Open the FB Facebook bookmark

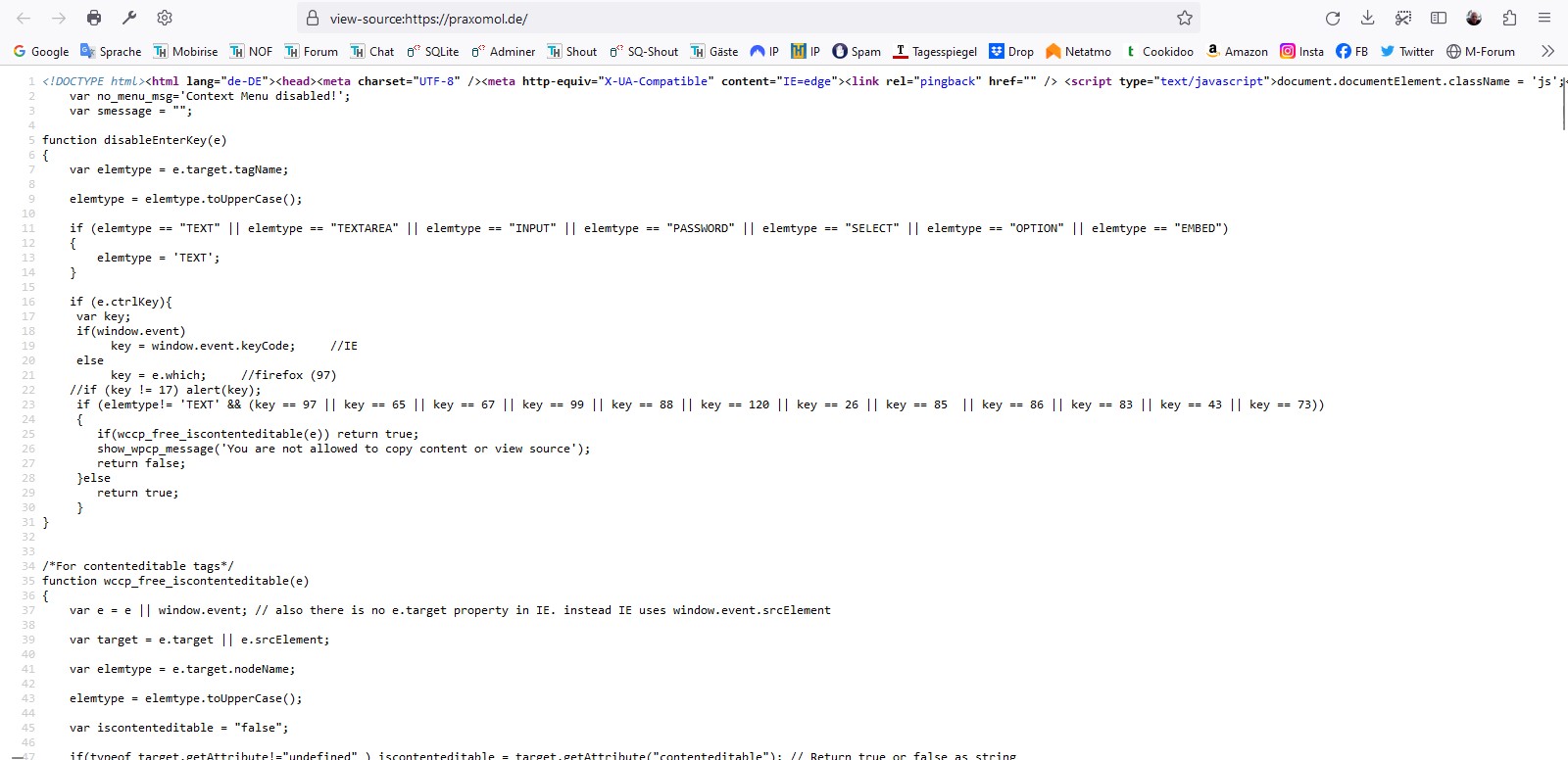click(x=1351, y=51)
